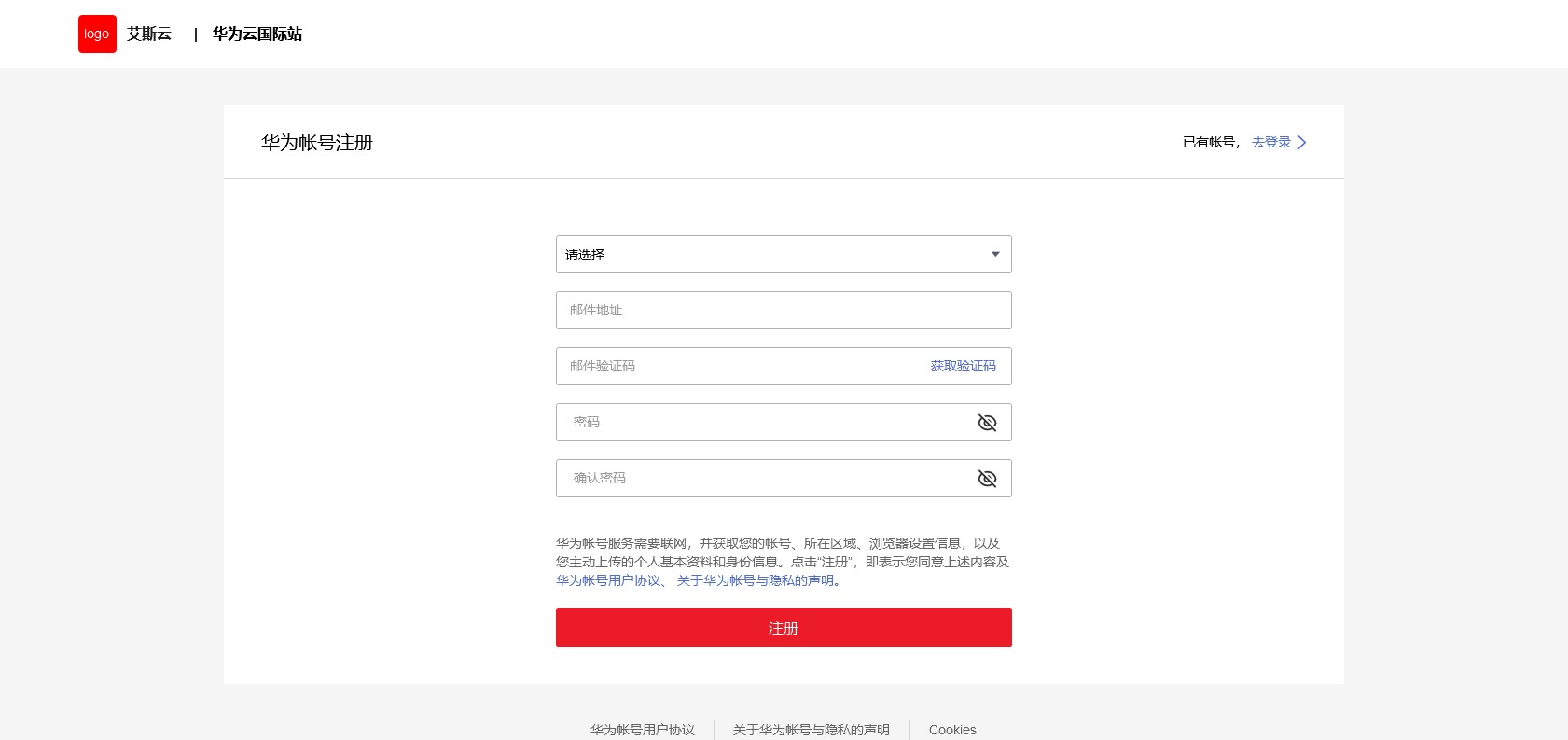Viewport: 1568px width, 740px height.
Task: Toggle visibility of the 确认密码 field
Action: [x=987, y=479]
